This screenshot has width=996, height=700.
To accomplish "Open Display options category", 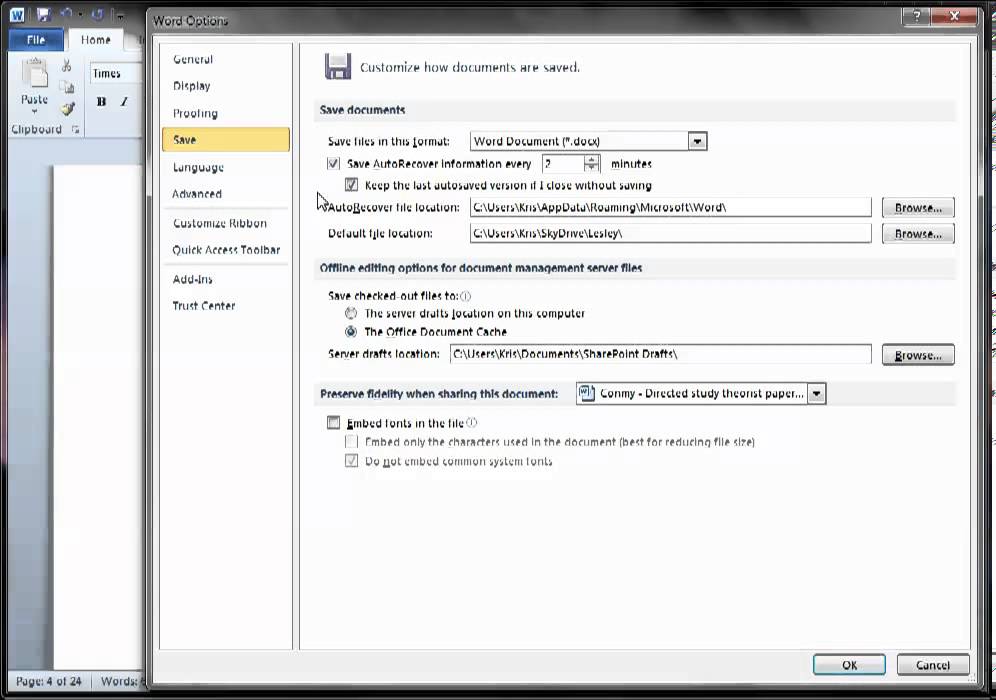I will click(x=225, y=86).
